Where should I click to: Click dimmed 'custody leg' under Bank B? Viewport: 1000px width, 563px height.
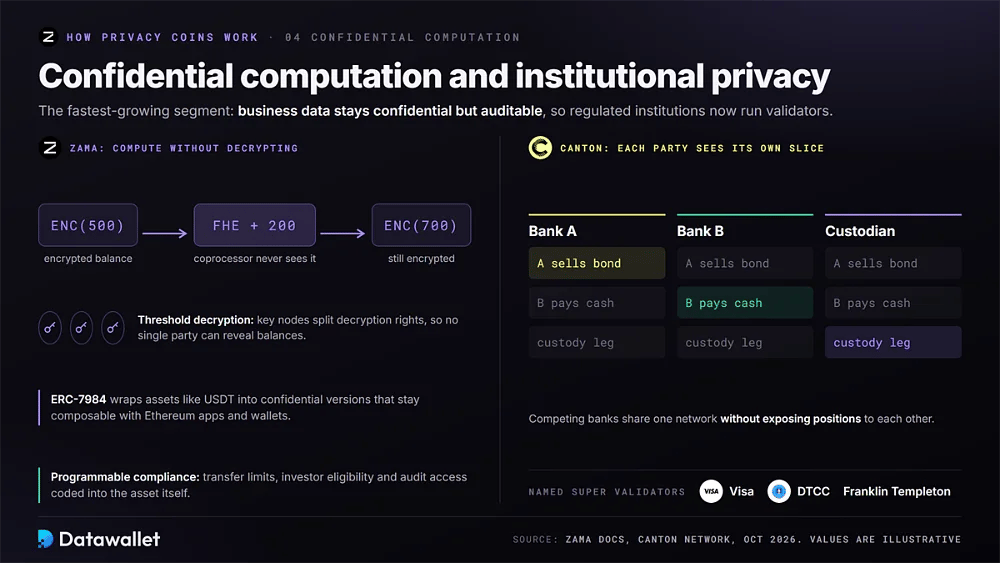pos(745,342)
